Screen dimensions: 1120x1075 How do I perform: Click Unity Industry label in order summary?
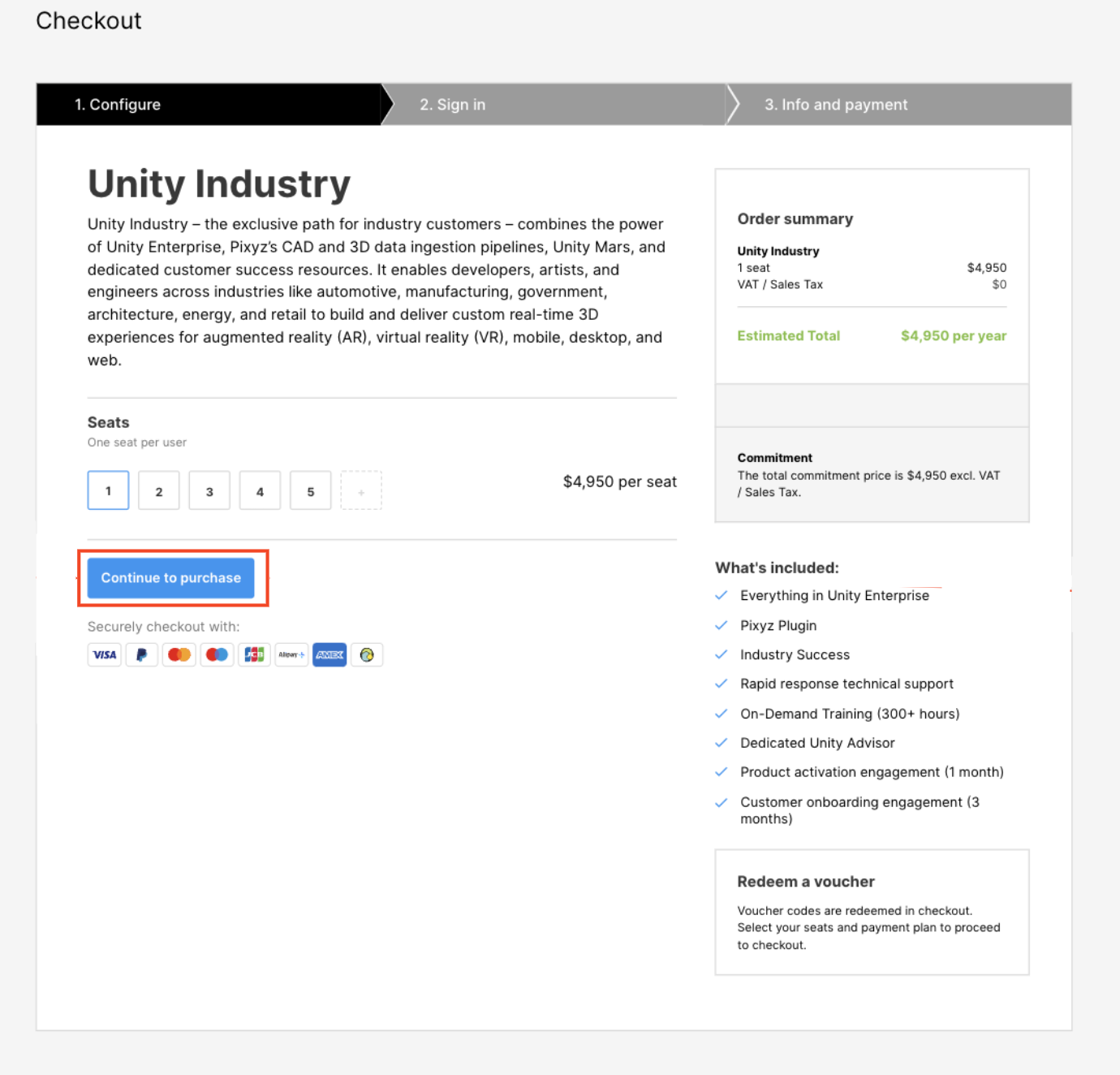click(778, 251)
